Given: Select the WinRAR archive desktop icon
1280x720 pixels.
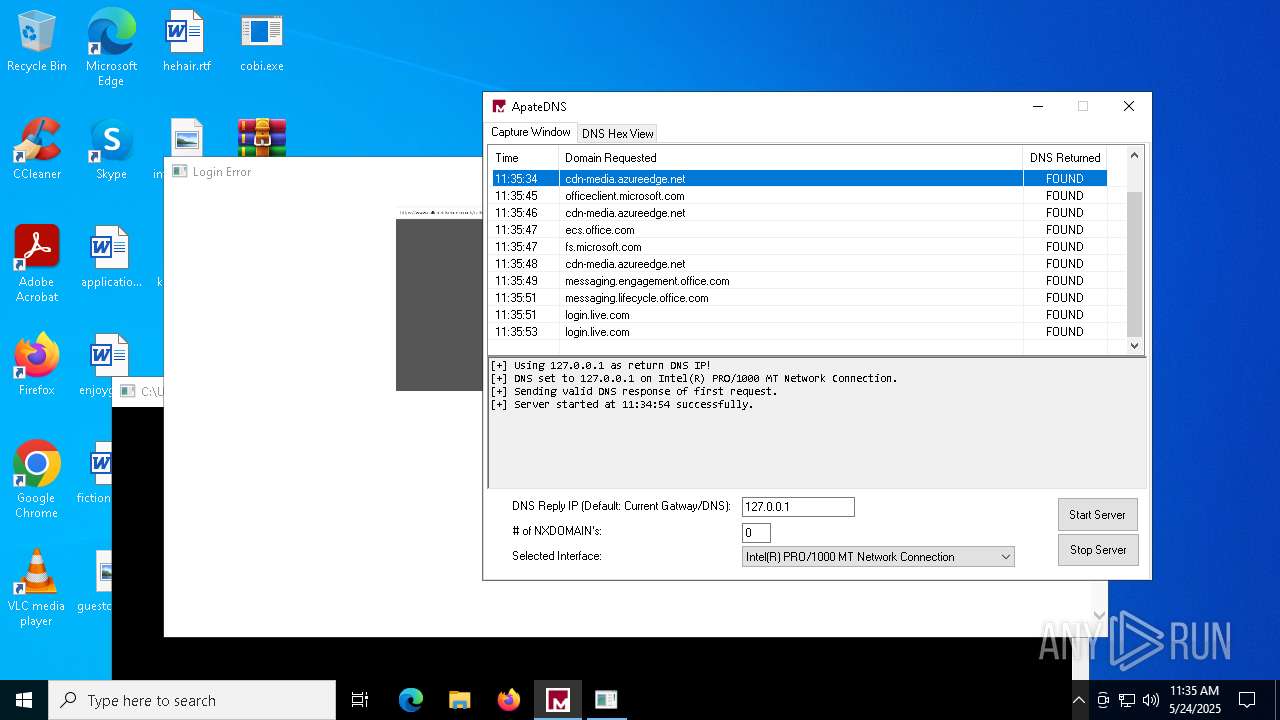Looking at the screenshot, I should coord(261,137).
